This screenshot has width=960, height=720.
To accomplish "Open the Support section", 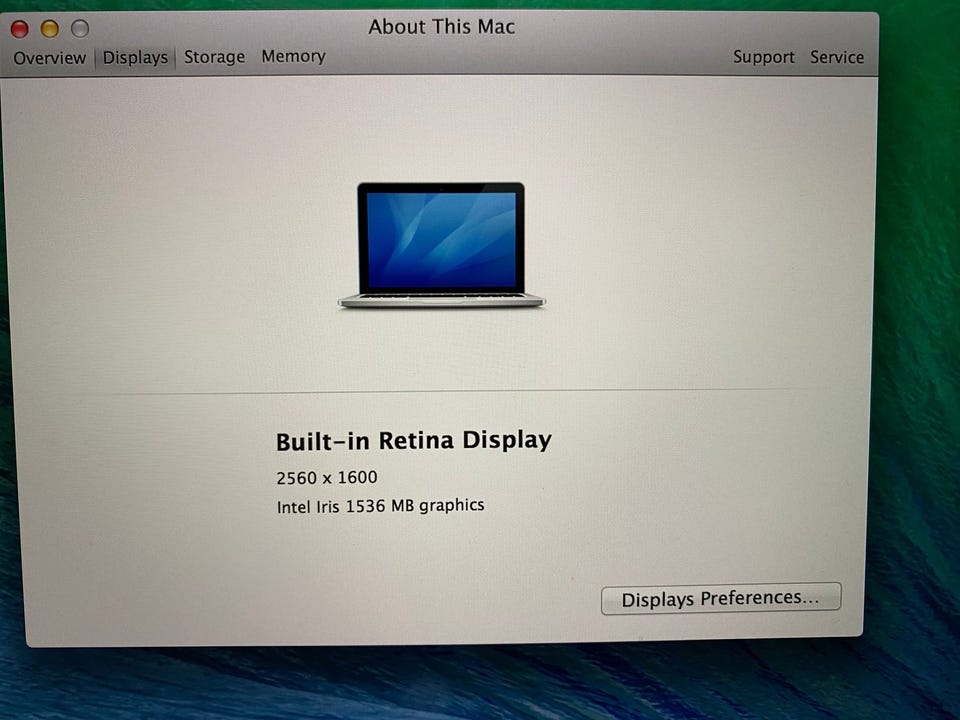I will tap(763, 57).
